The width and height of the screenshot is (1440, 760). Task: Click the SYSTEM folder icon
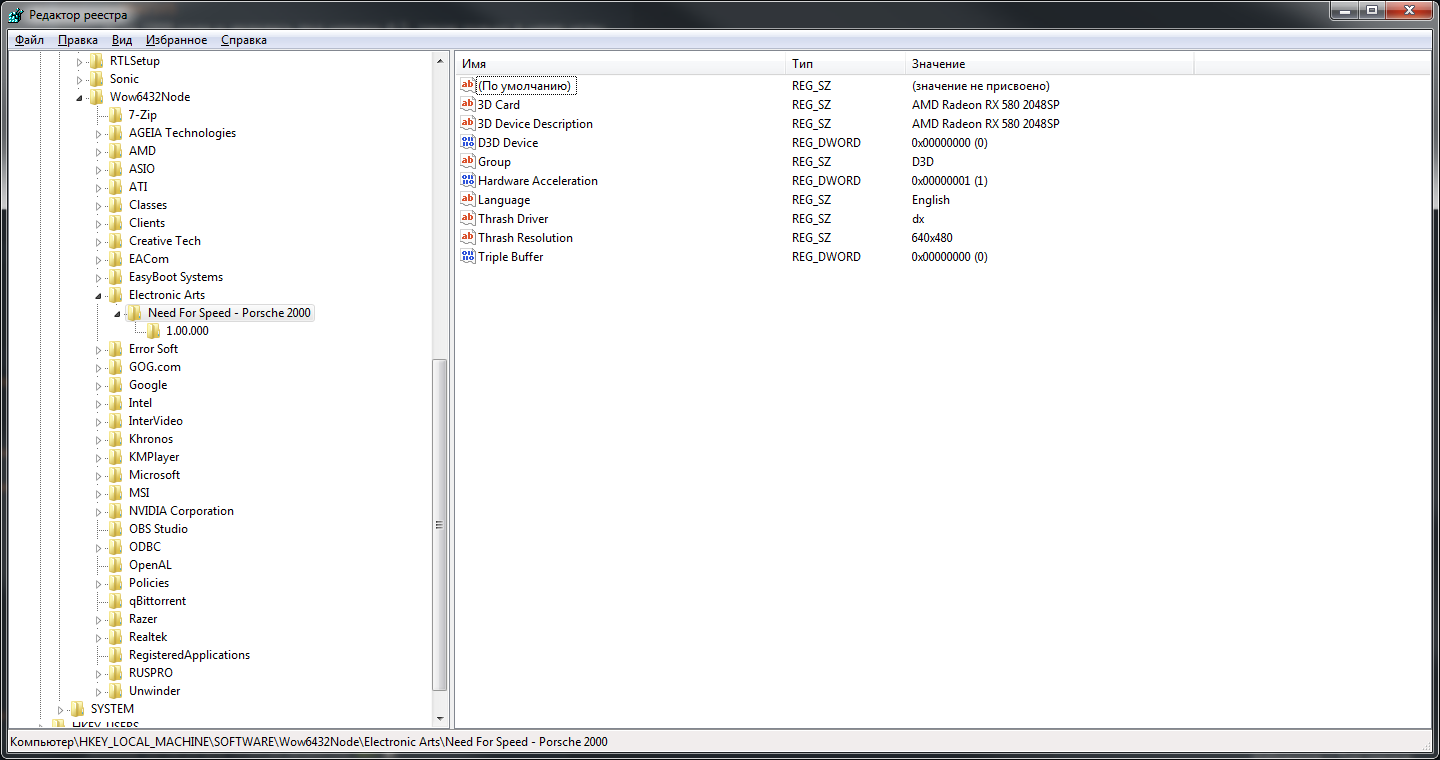click(78, 709)
